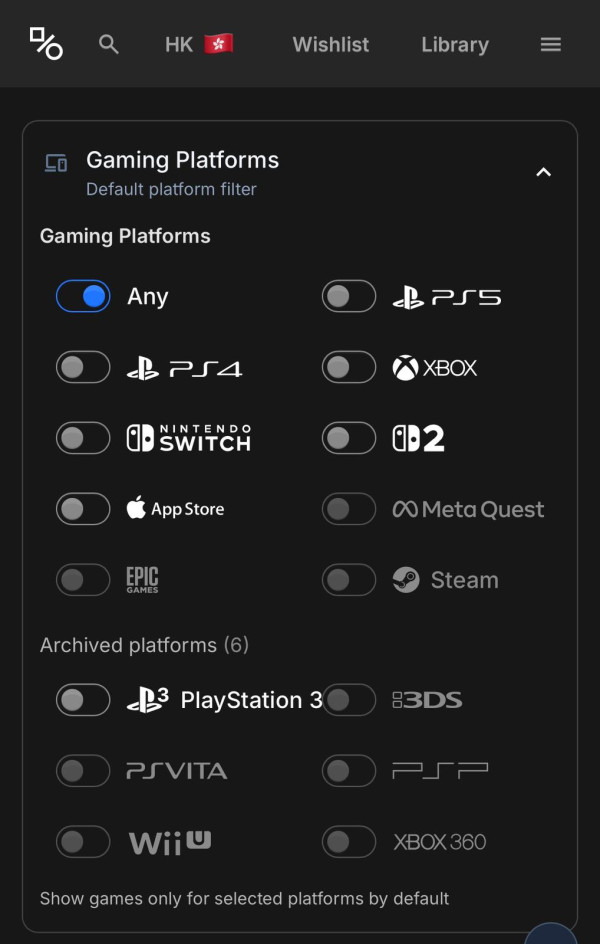Enable the App Store platform toggle
This screenshot has height=944, width=600.
point(83,509)
